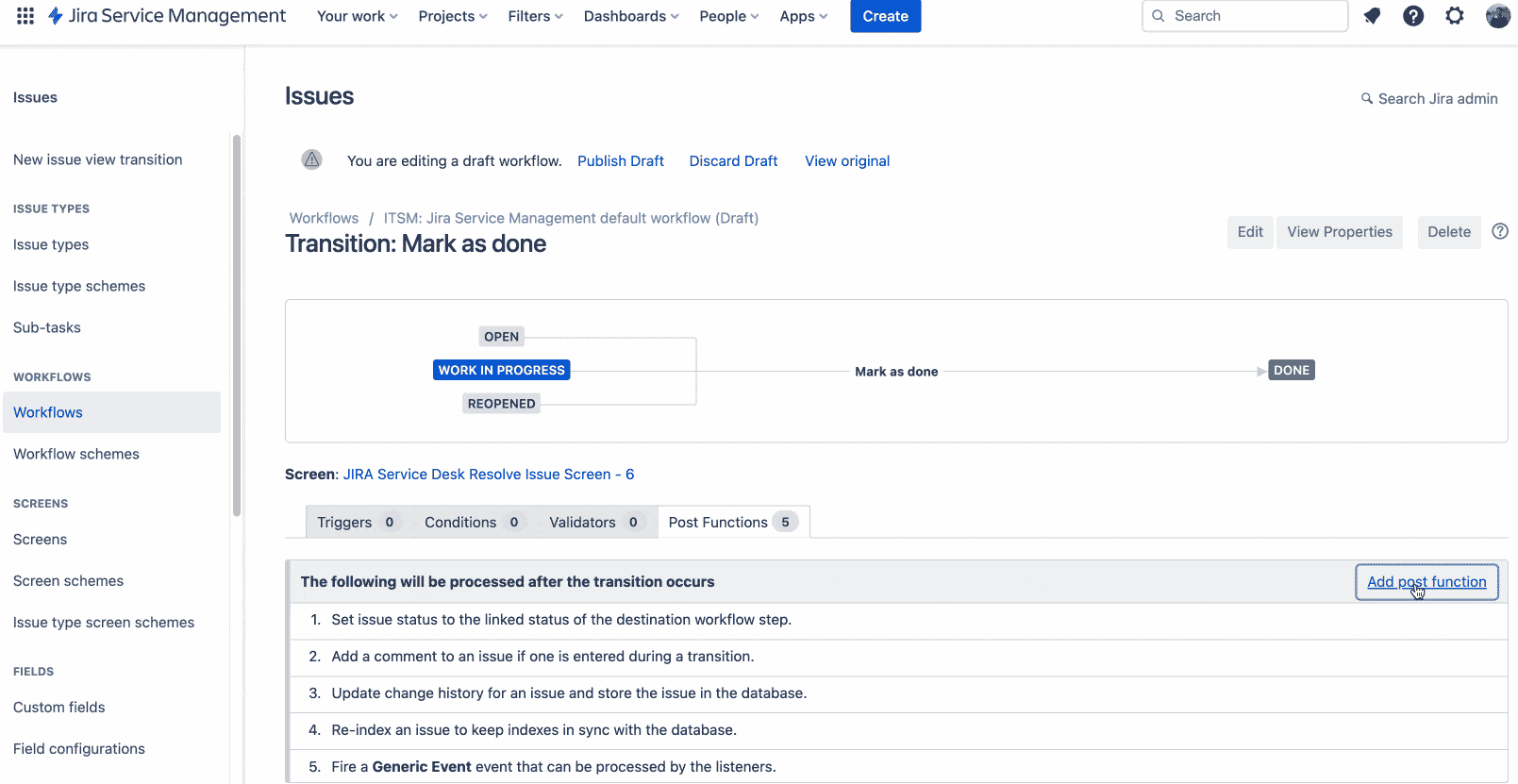This screenshot has height=784, width=1518.
Task: Open Issue type screen schemes in sidebar
Action: [x=104, y=623]
